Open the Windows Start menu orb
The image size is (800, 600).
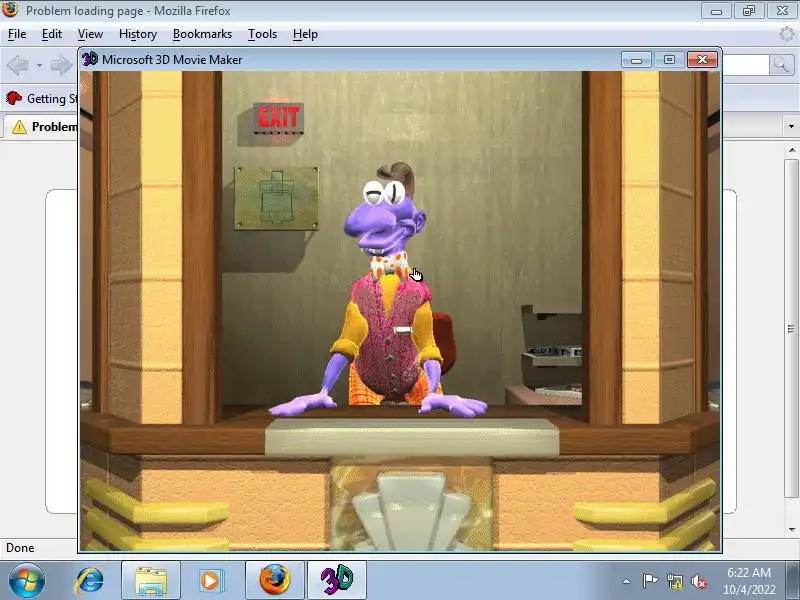click(27, 581)
